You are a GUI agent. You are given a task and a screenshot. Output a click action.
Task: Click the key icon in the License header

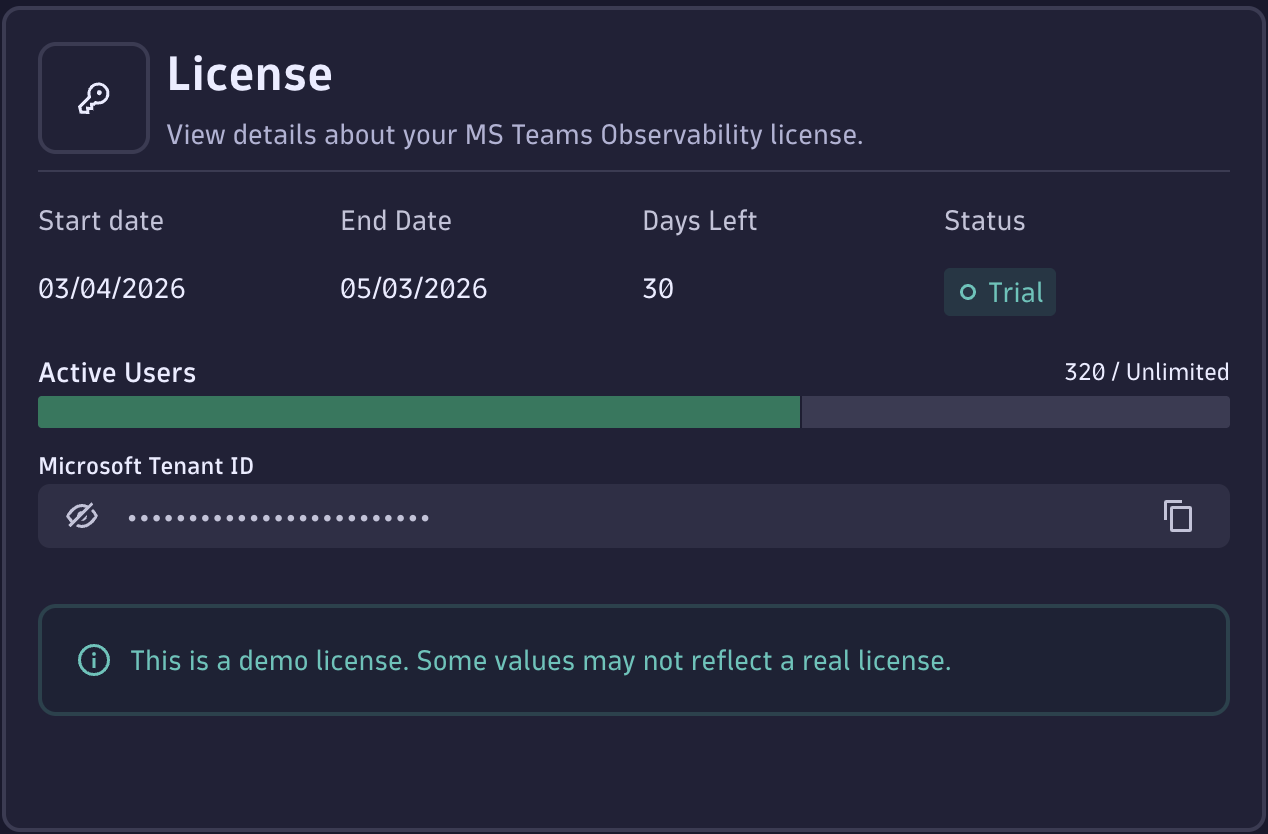[x=93, y=97]
